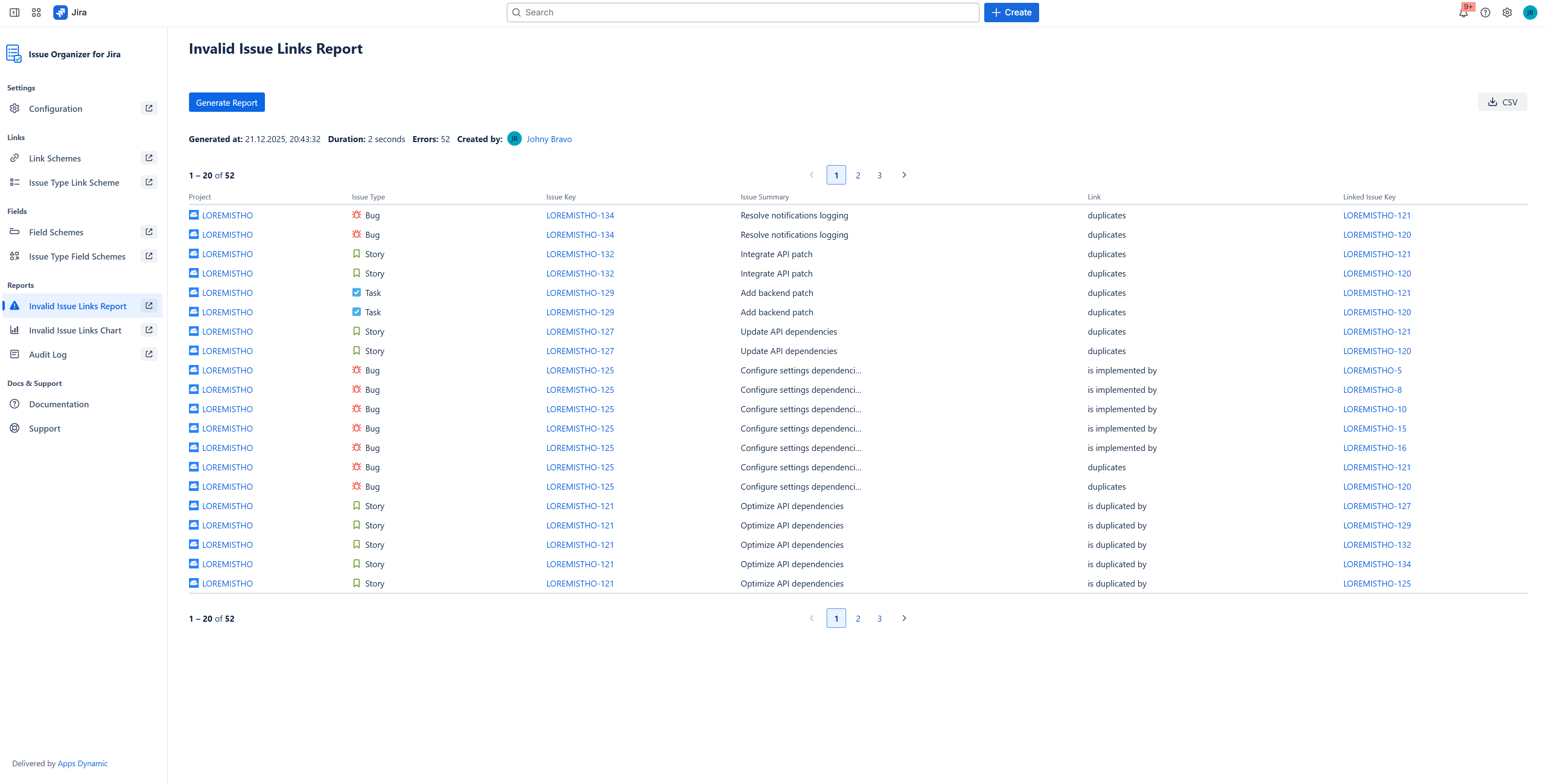Click the help question mark icon

click(x=1485, y=13)
